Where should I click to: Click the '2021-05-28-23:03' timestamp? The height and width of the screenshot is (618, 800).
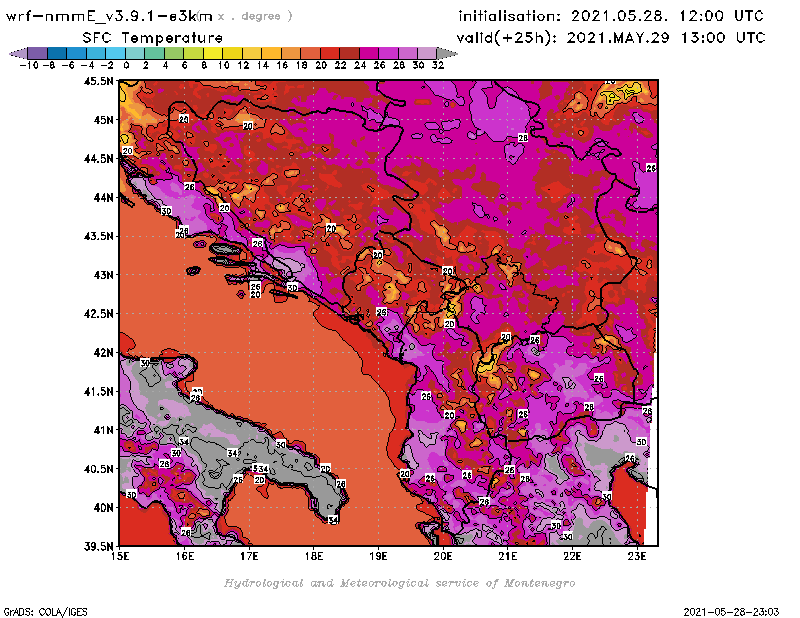click(731, 612)
